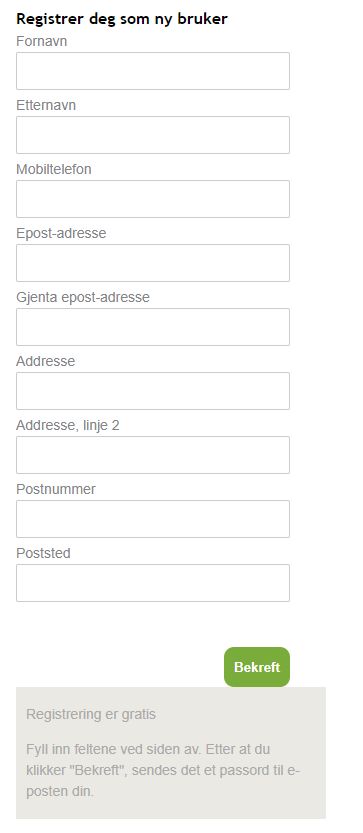Click the Epost-adresse label

coord(61,233)
